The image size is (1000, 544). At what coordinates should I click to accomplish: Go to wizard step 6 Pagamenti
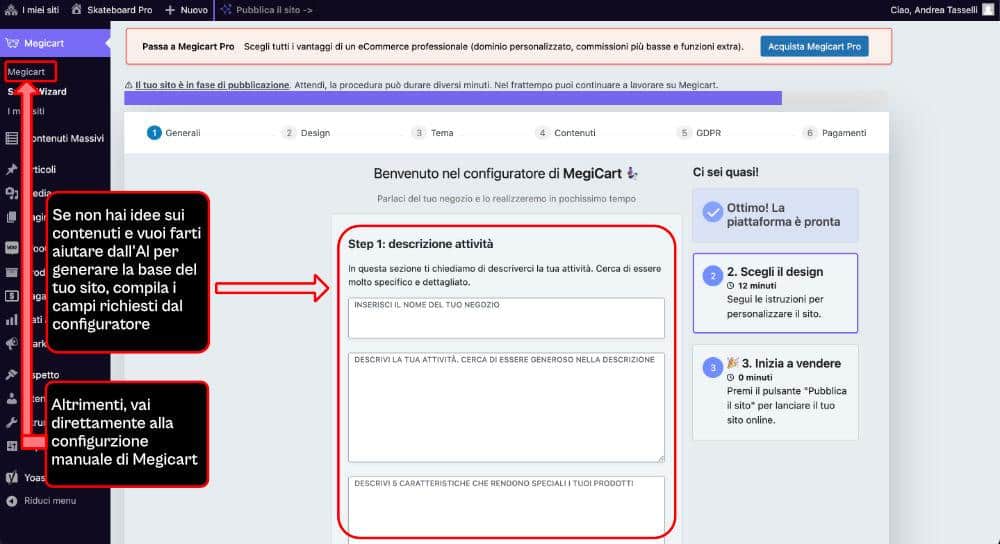834,133
